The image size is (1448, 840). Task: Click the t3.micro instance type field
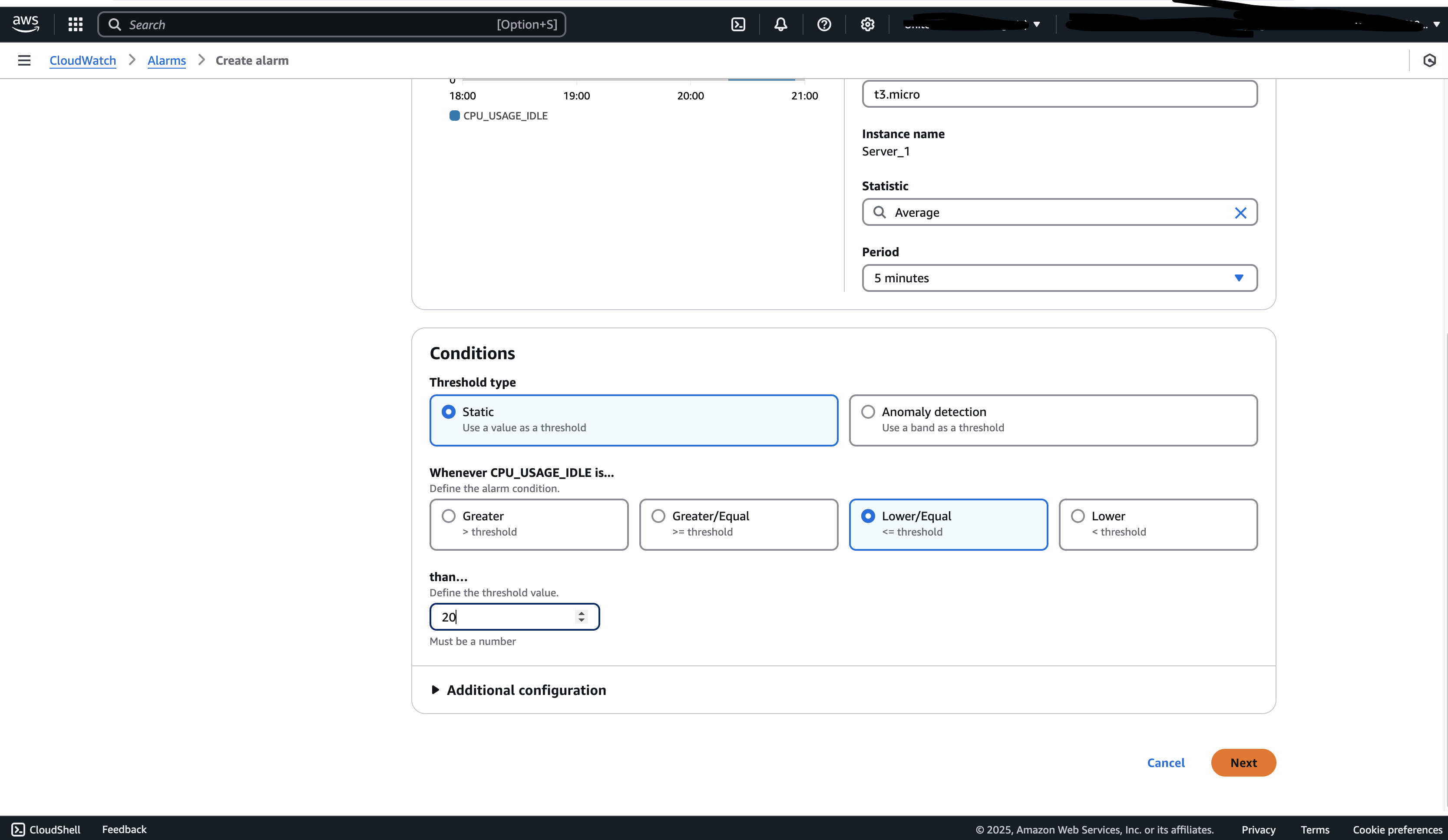click(x=1060, y=94)
